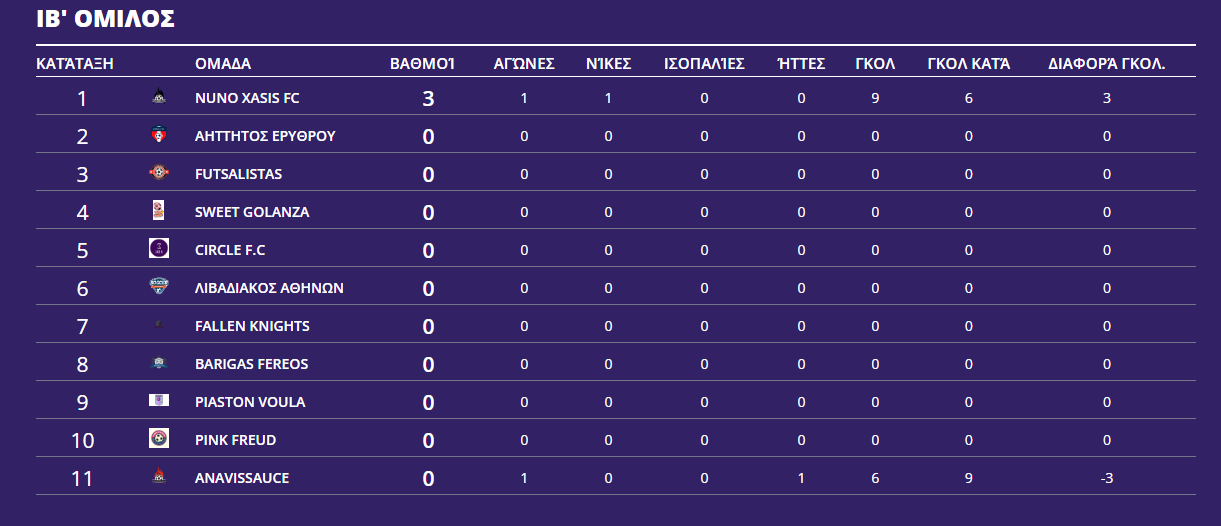The width and height of the screenshot is (1221, 526).
Task: Sort by the ΒΑΘΜΟΊ column header
Action: pyautogui.click(x=422, y=64)
